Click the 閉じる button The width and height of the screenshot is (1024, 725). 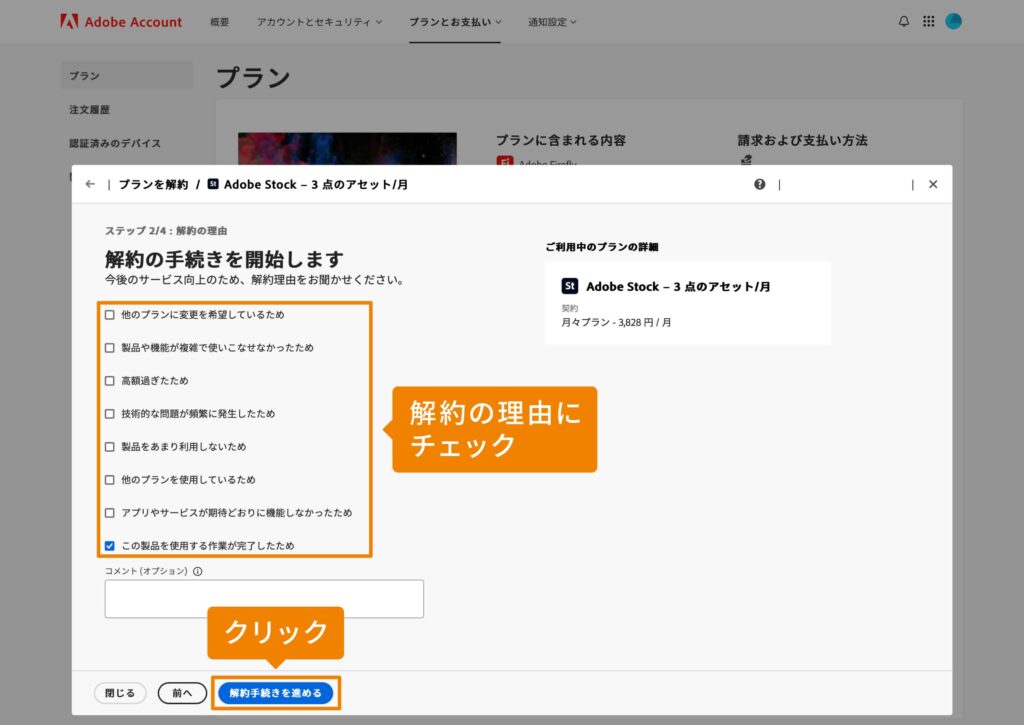(120, 693)
